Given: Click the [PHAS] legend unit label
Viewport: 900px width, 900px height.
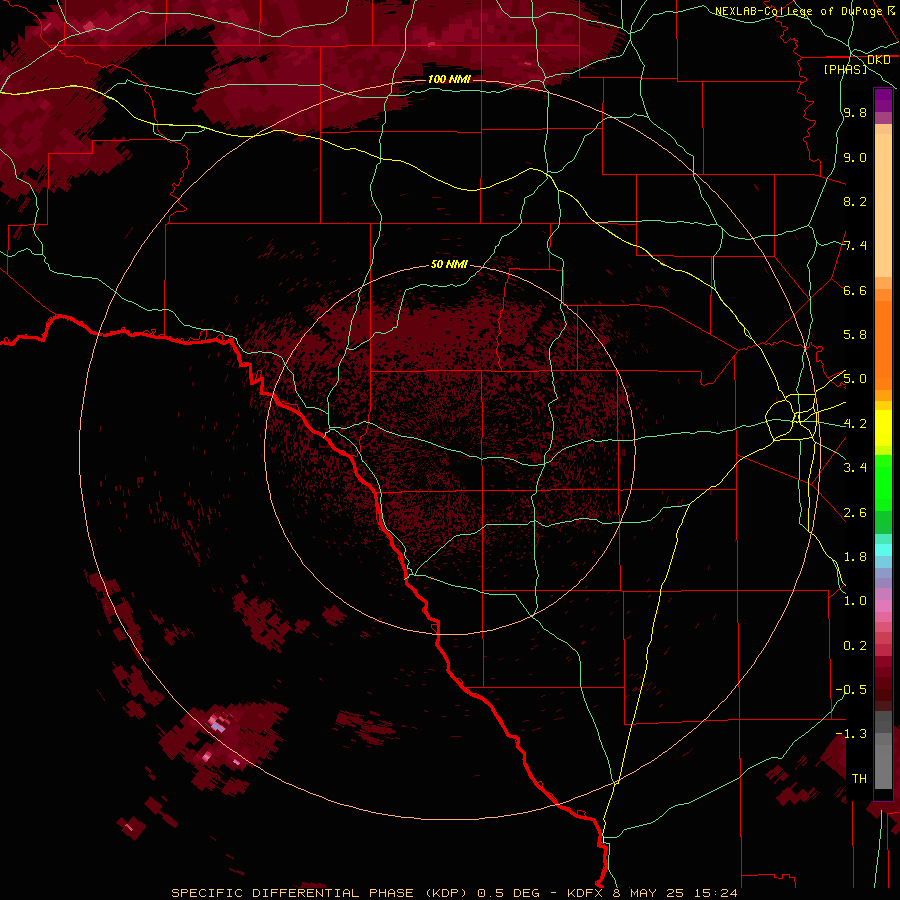Looking at the screenshot, I should tap(845, 70).
